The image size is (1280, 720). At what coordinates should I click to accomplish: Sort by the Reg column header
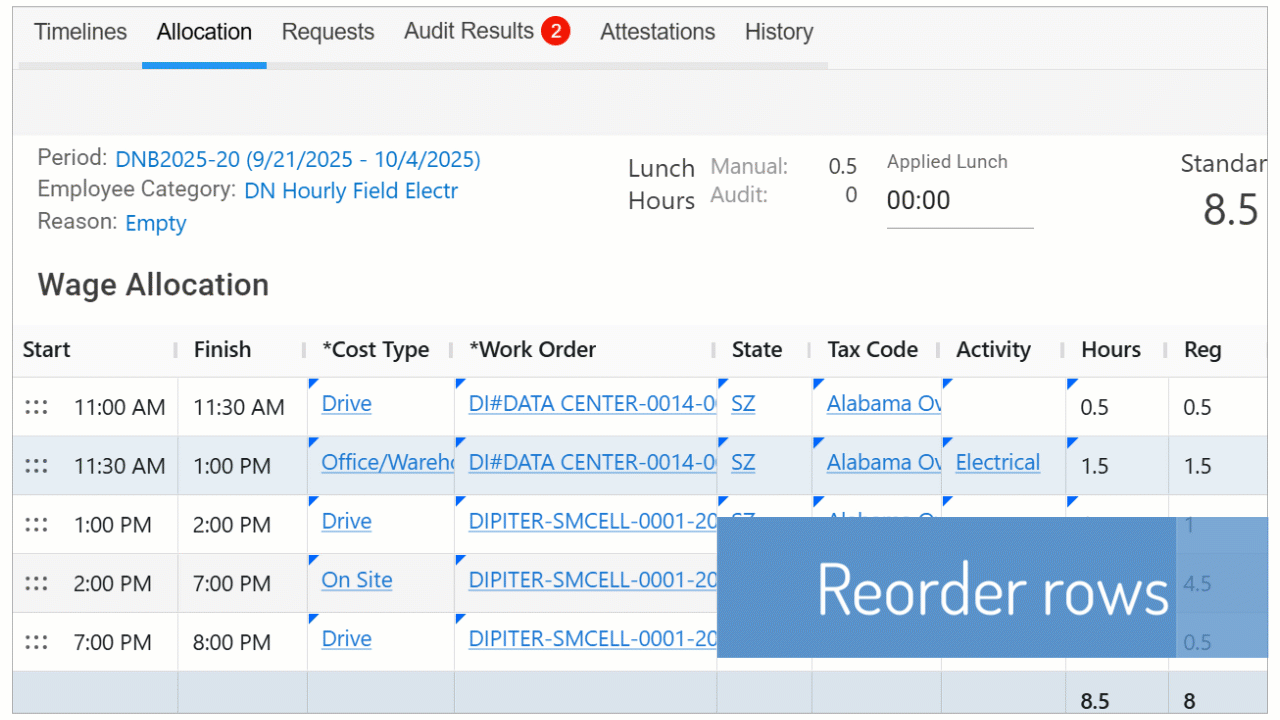(x=1202, y=350)
